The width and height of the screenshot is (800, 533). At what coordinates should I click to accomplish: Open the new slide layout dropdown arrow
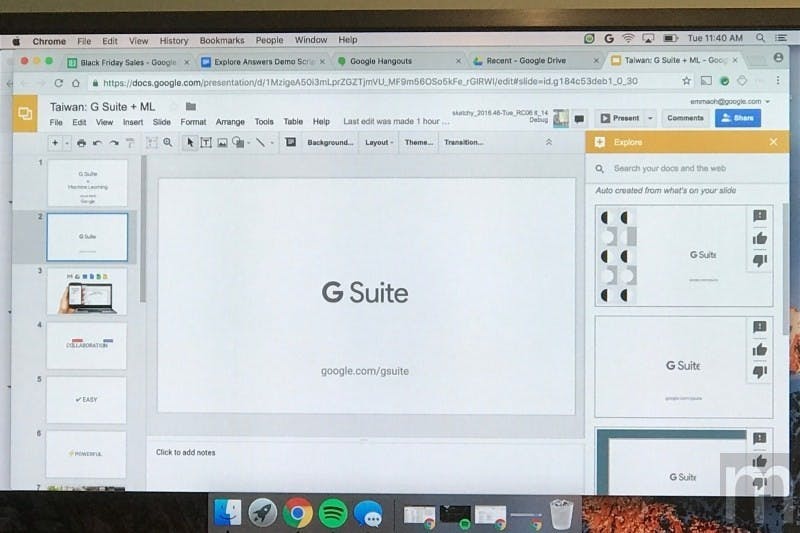coord(67,144)
